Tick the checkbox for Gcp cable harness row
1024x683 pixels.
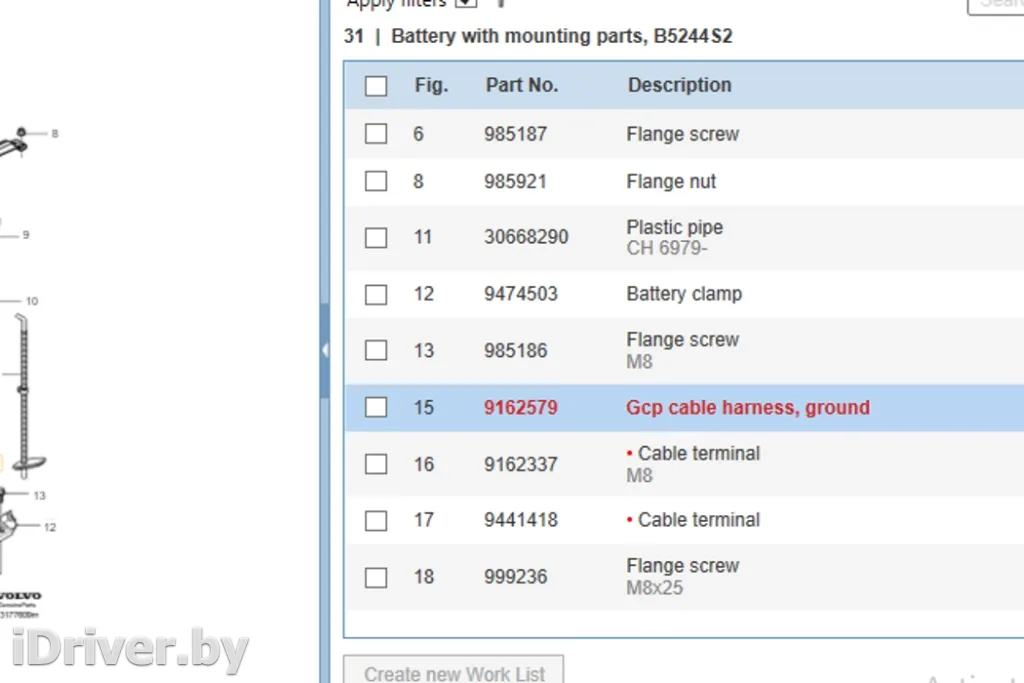(x=376, y=407)
